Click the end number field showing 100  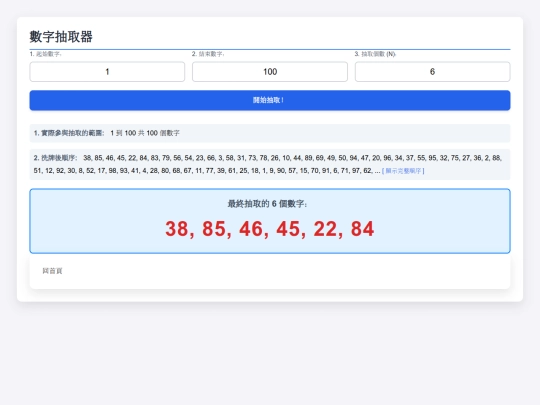point(270,72)
